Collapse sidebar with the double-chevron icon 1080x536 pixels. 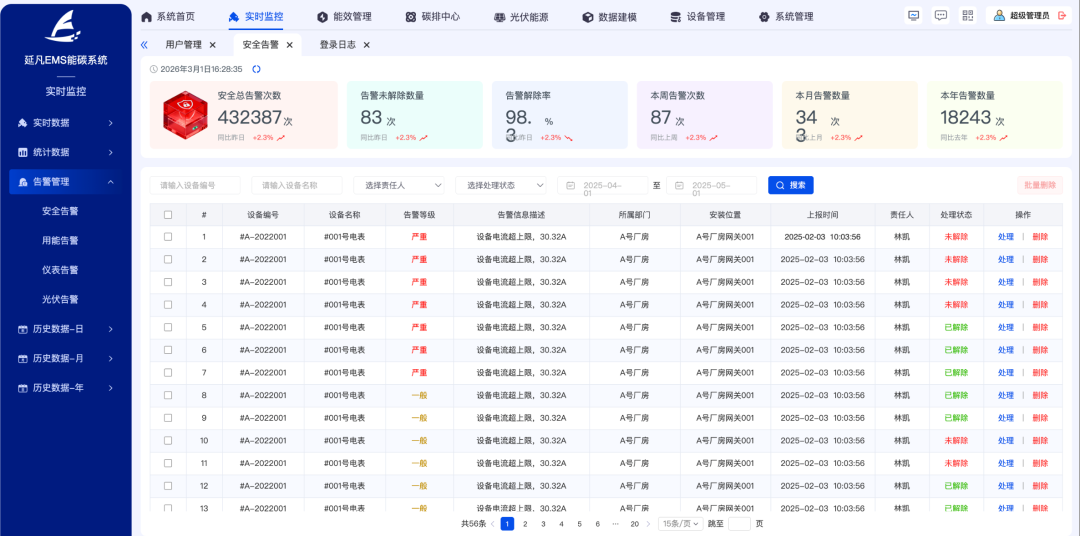(144, 45)
